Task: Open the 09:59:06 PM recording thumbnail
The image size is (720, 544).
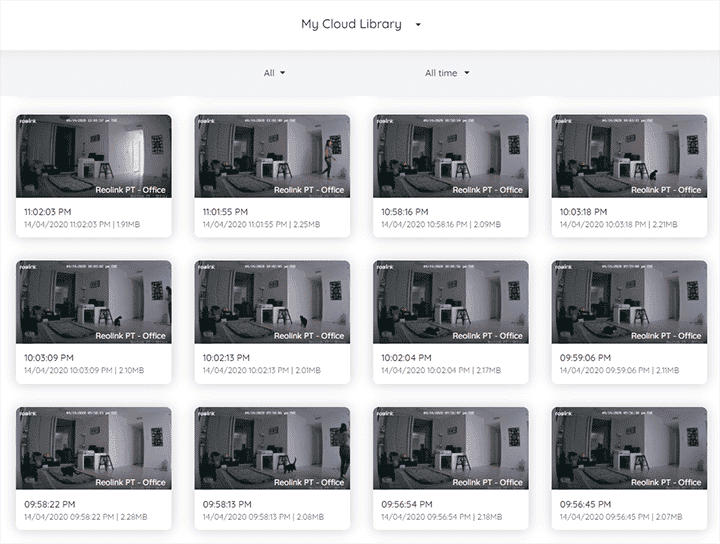Action: click(629, 302)
